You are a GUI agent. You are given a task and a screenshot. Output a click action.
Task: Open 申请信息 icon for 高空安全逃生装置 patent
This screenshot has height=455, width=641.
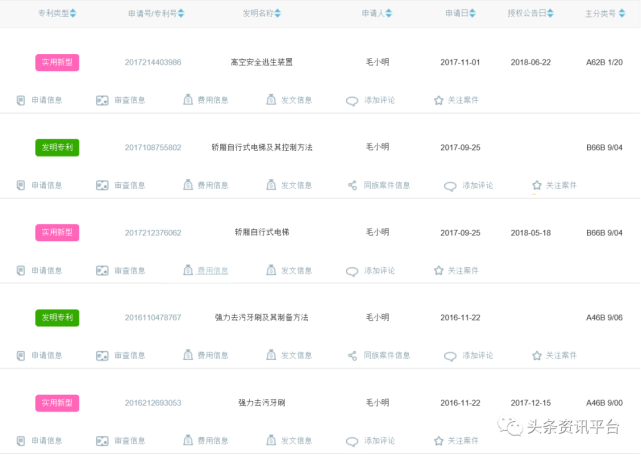tap(21, 101)
